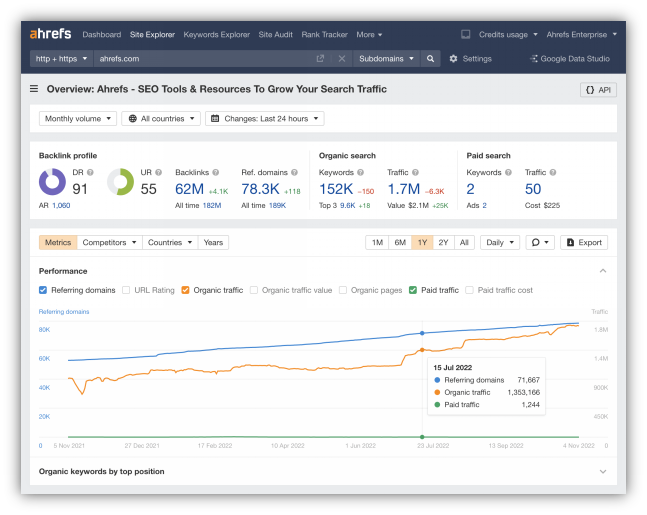Viewport: 647px width, 515px height.
Task: Set chart range to 2Y
Action: coord(443,242)
